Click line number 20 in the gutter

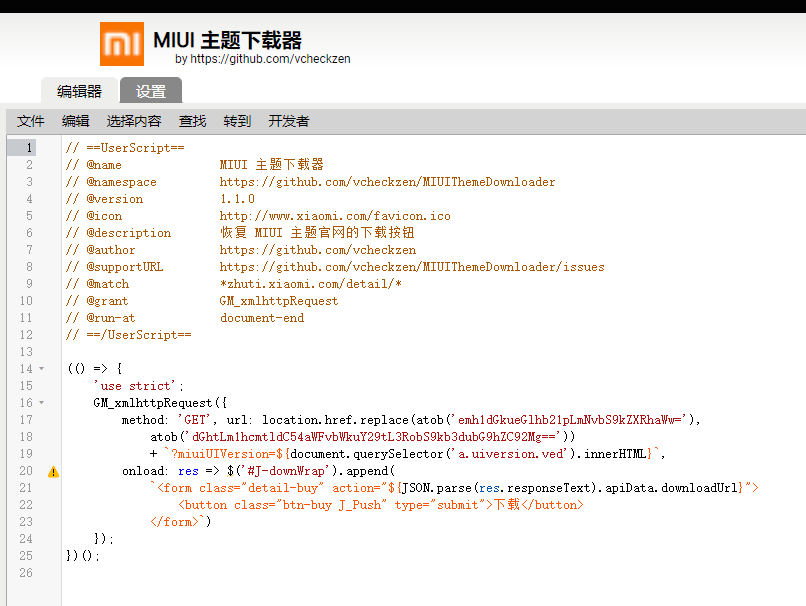point(25,470)
